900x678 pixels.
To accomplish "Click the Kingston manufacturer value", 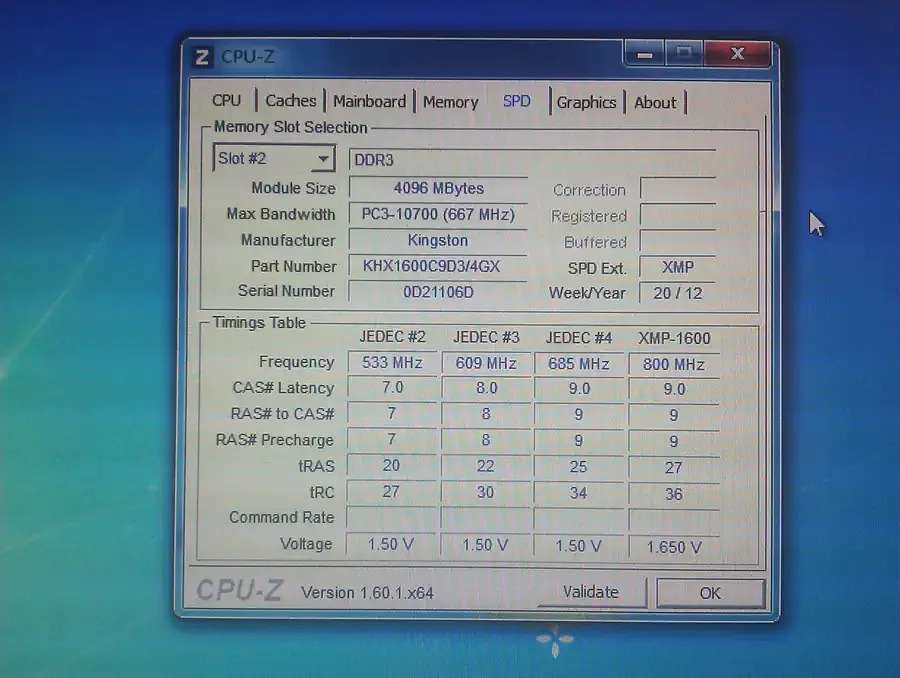I will point(438,241).
